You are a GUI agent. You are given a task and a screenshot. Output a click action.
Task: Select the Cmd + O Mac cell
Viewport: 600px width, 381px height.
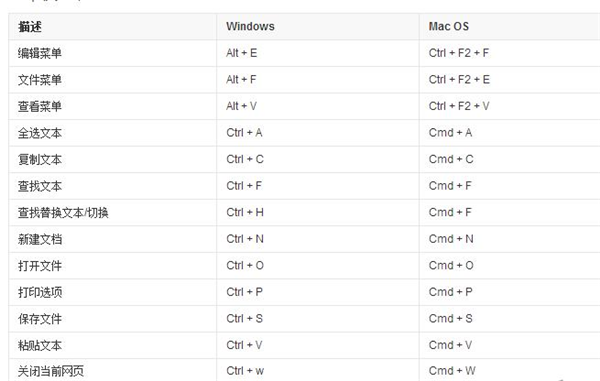click(451, 265)
